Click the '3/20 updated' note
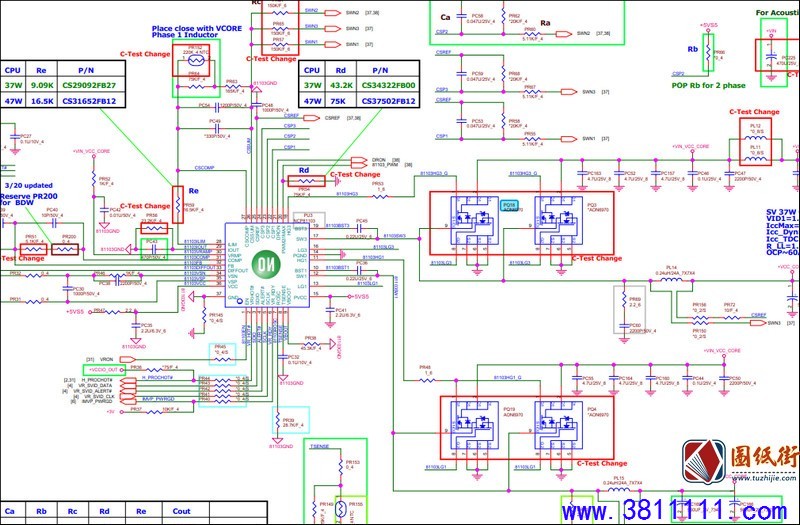This screenshot has height=525, width=800. click(29, 185)
